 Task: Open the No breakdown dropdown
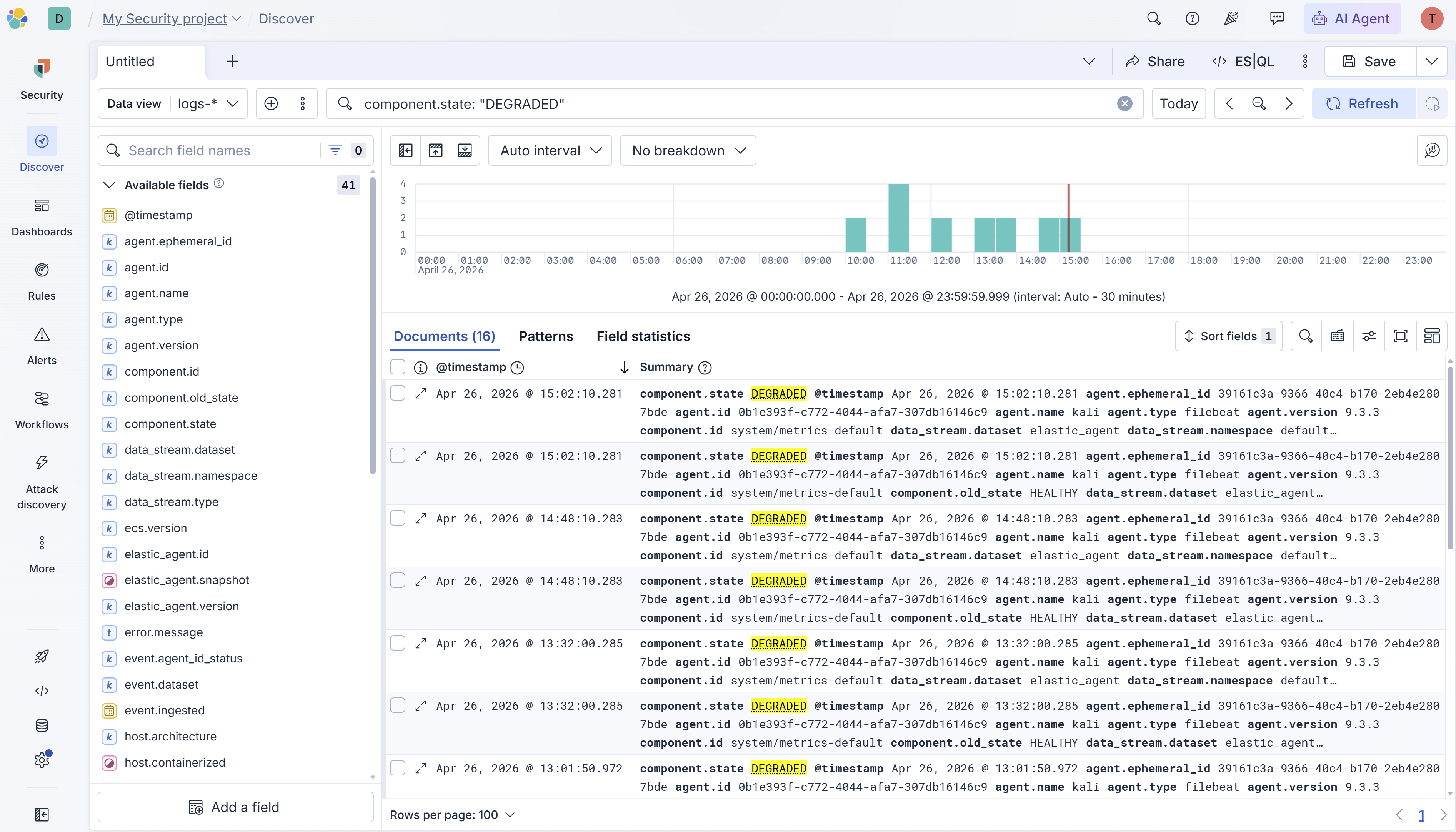point(688,150)
